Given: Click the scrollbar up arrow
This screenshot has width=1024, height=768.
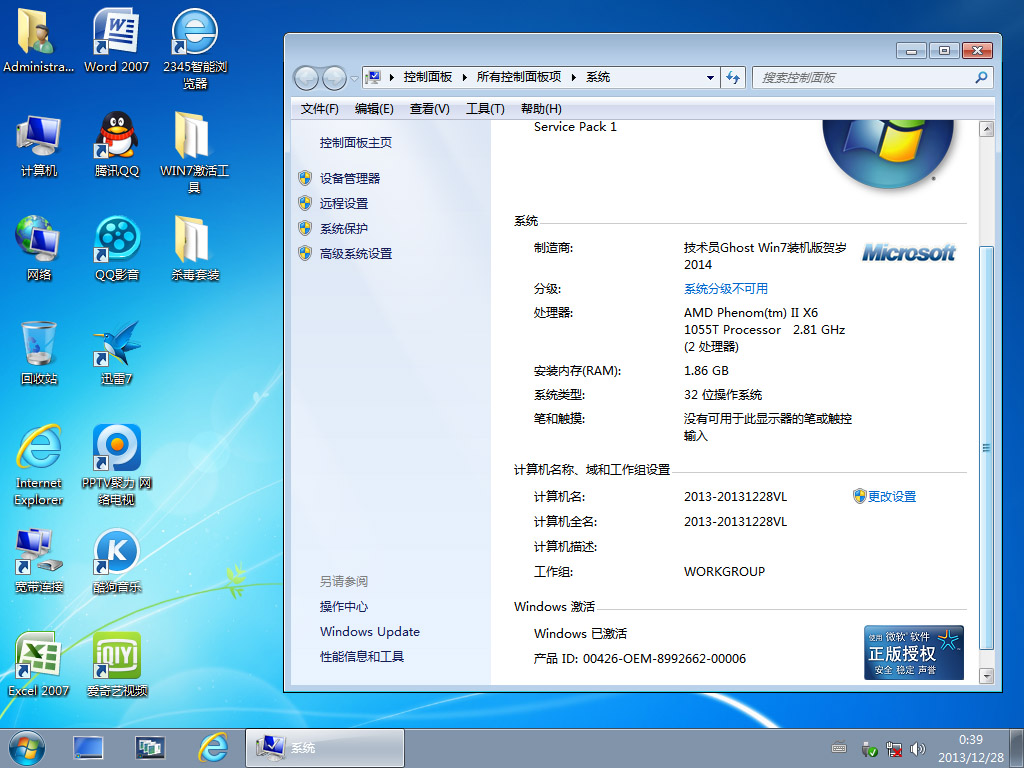Looking at the screenshot, I should coord(987,129).
